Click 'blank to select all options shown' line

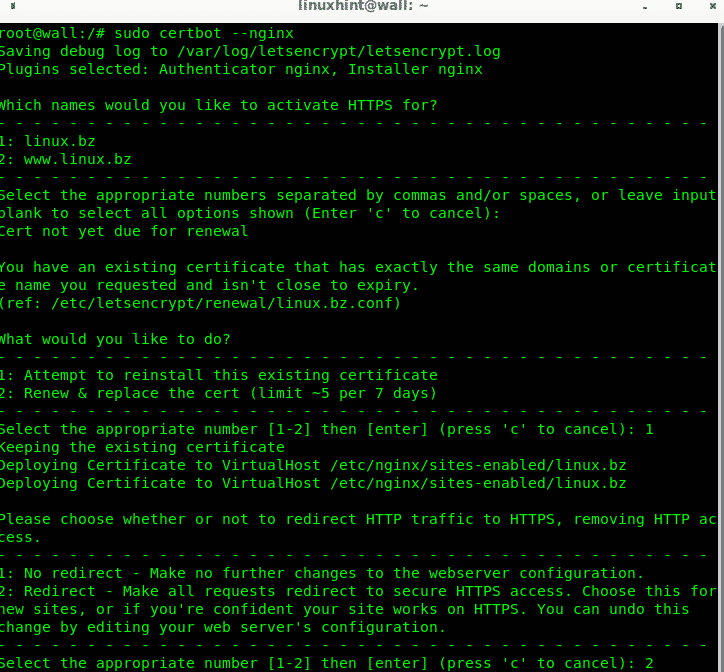click(x=250, y=213)
